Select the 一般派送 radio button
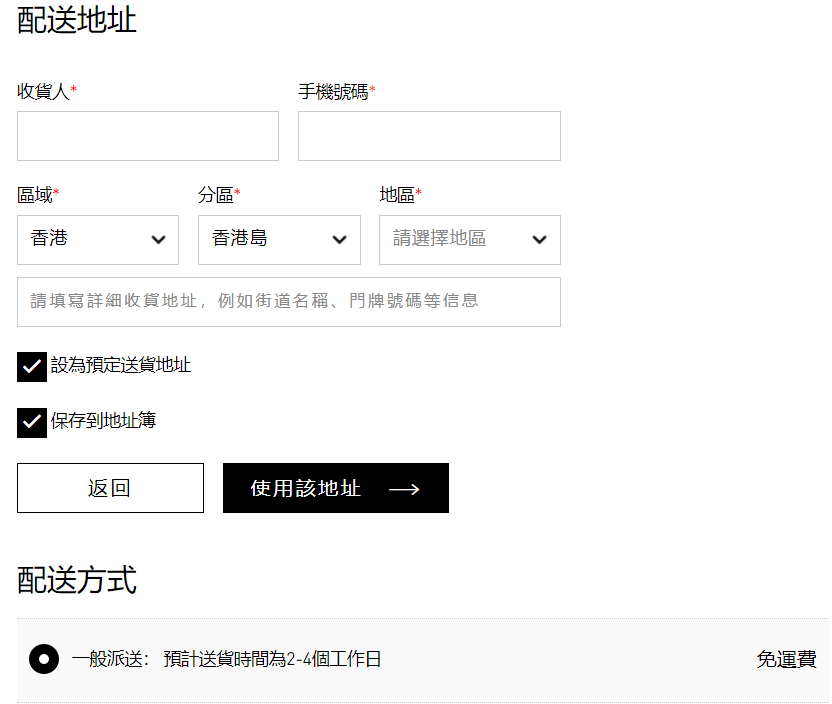This screenshot has height=704, width=832. point(44,660)
